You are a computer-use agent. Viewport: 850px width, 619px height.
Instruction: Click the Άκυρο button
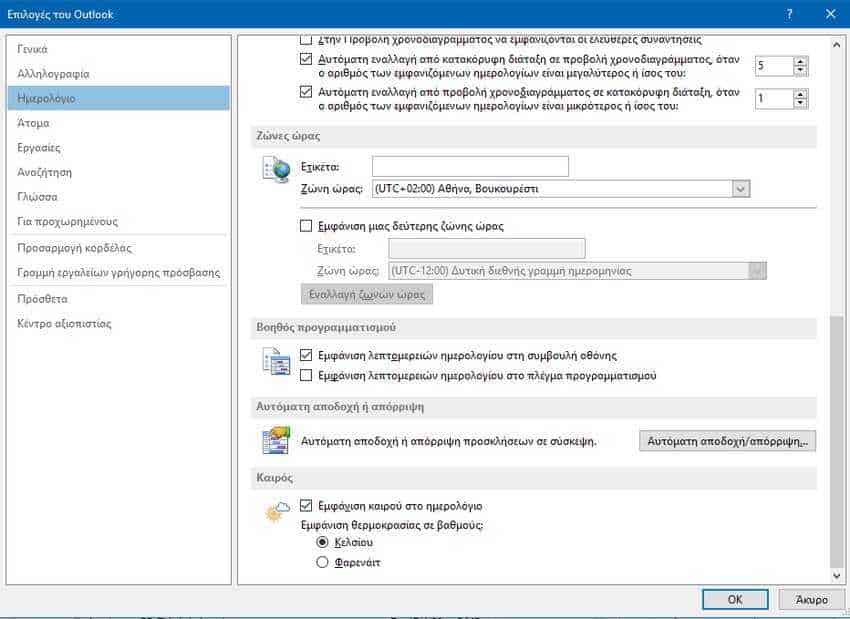click(812, 599)
